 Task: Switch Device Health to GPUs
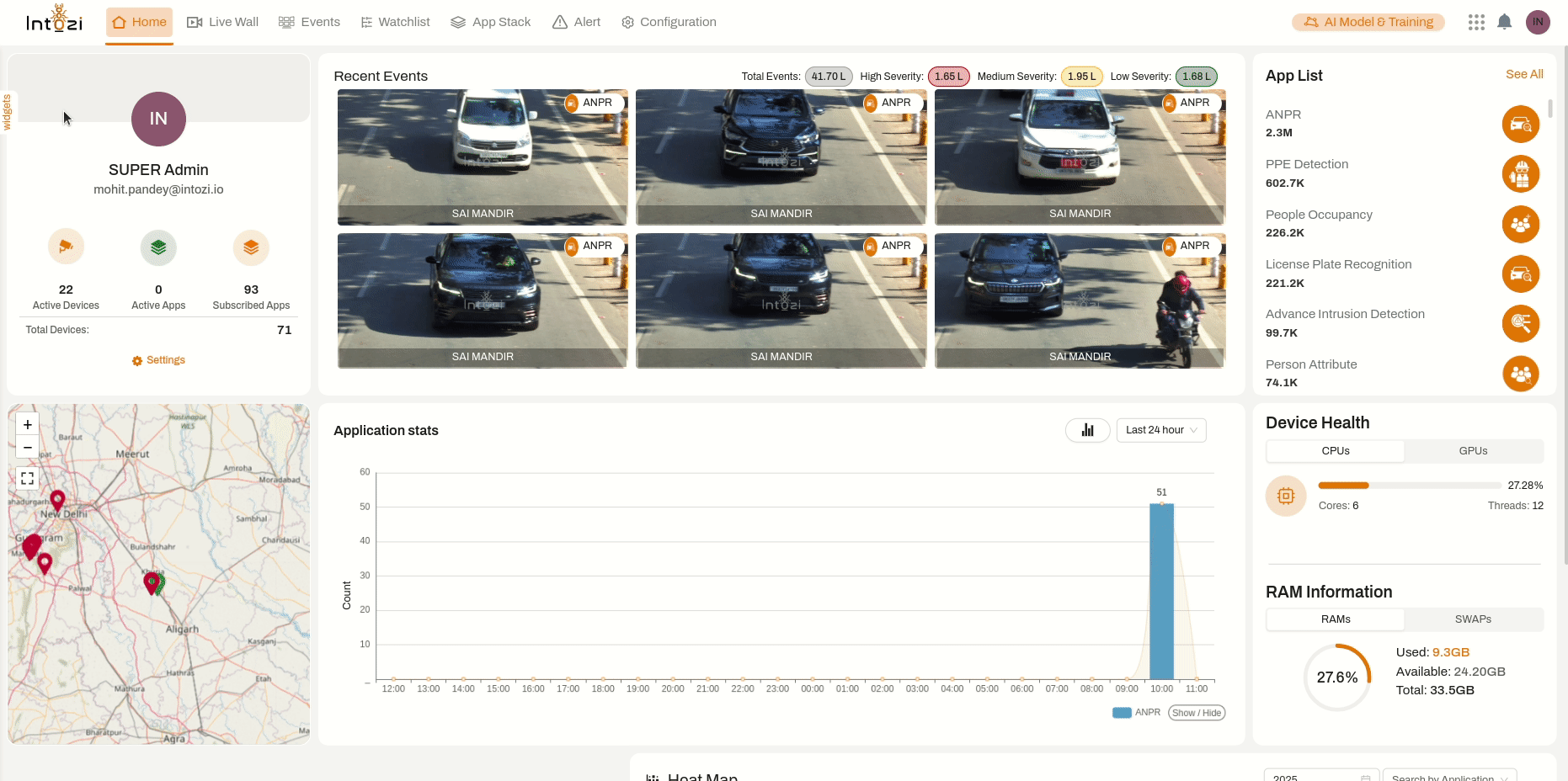pos(1472,451)
